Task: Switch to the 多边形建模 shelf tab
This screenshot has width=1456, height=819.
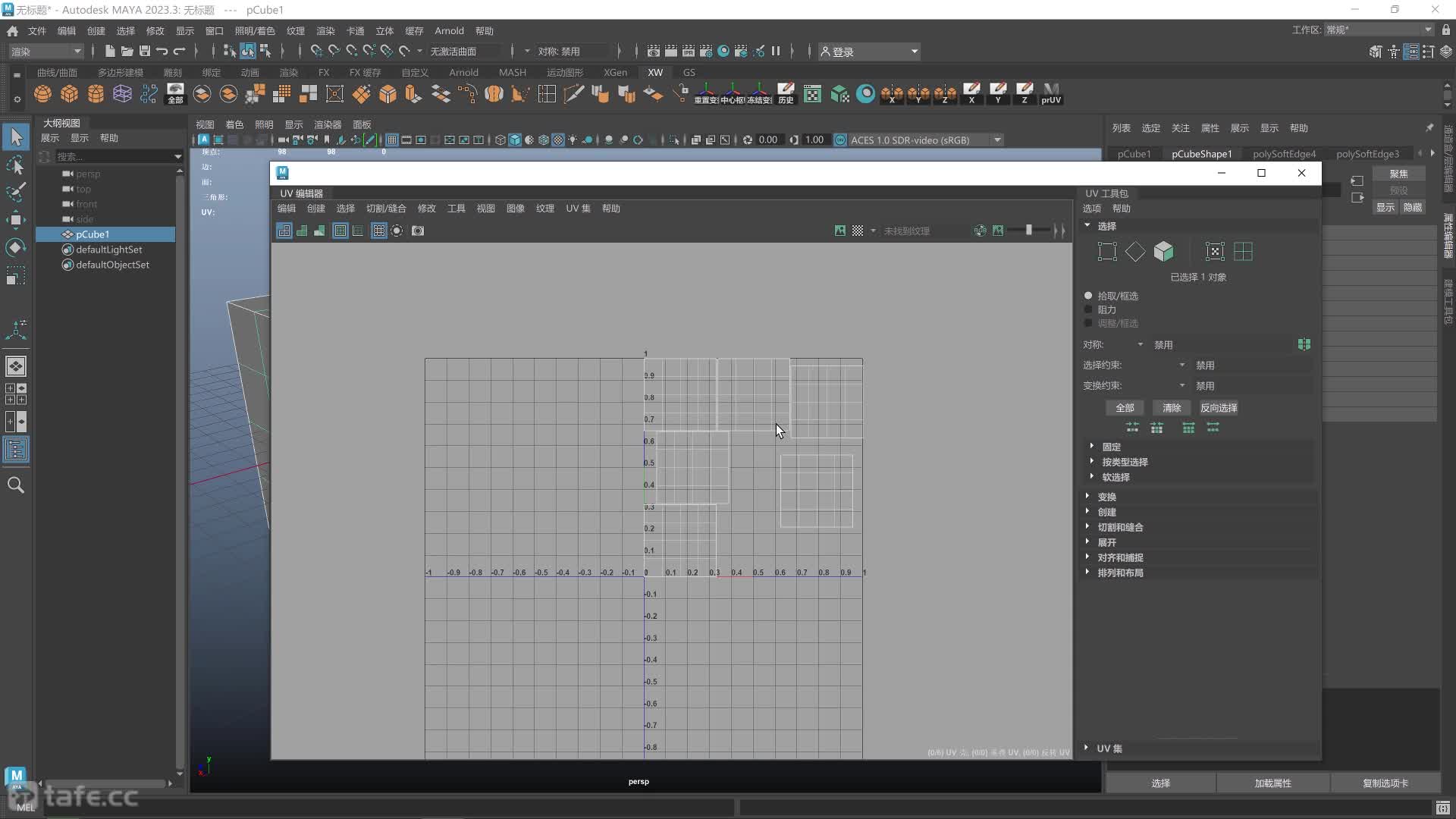Action: 121,73
